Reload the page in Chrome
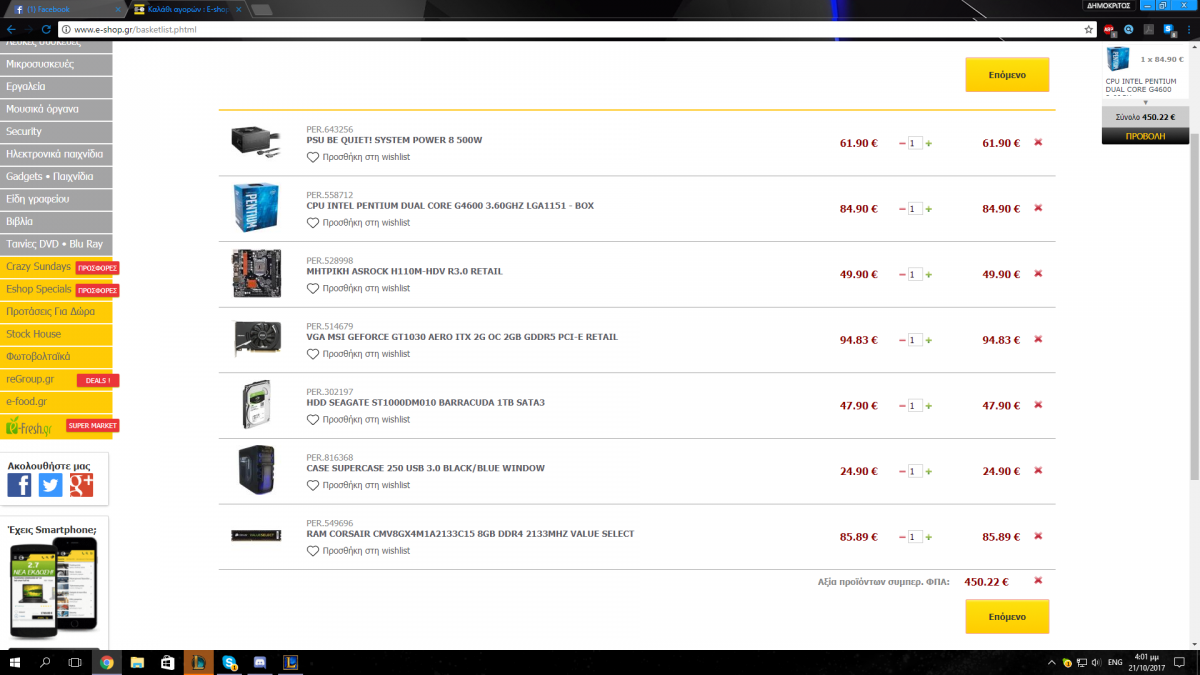 pos(46,30)
